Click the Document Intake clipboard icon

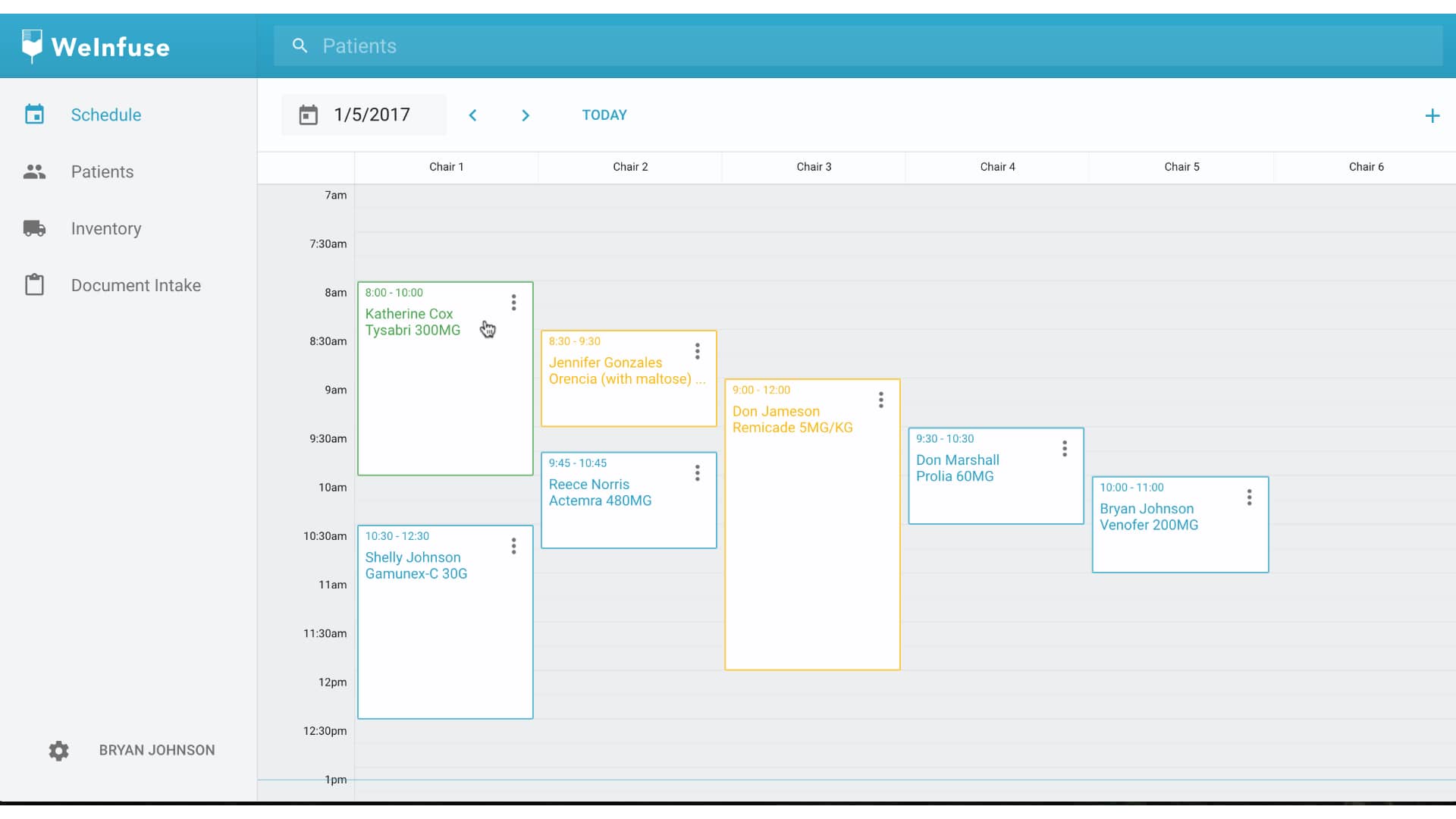[x=34, y=285]
